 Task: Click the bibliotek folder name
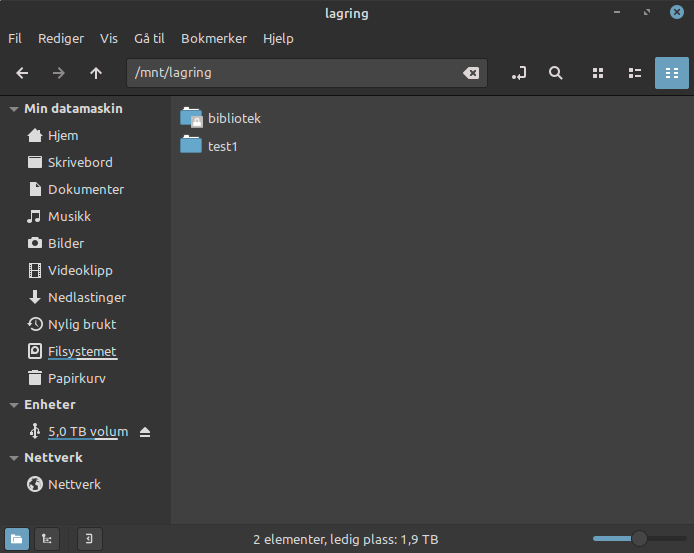coord(234,119)
